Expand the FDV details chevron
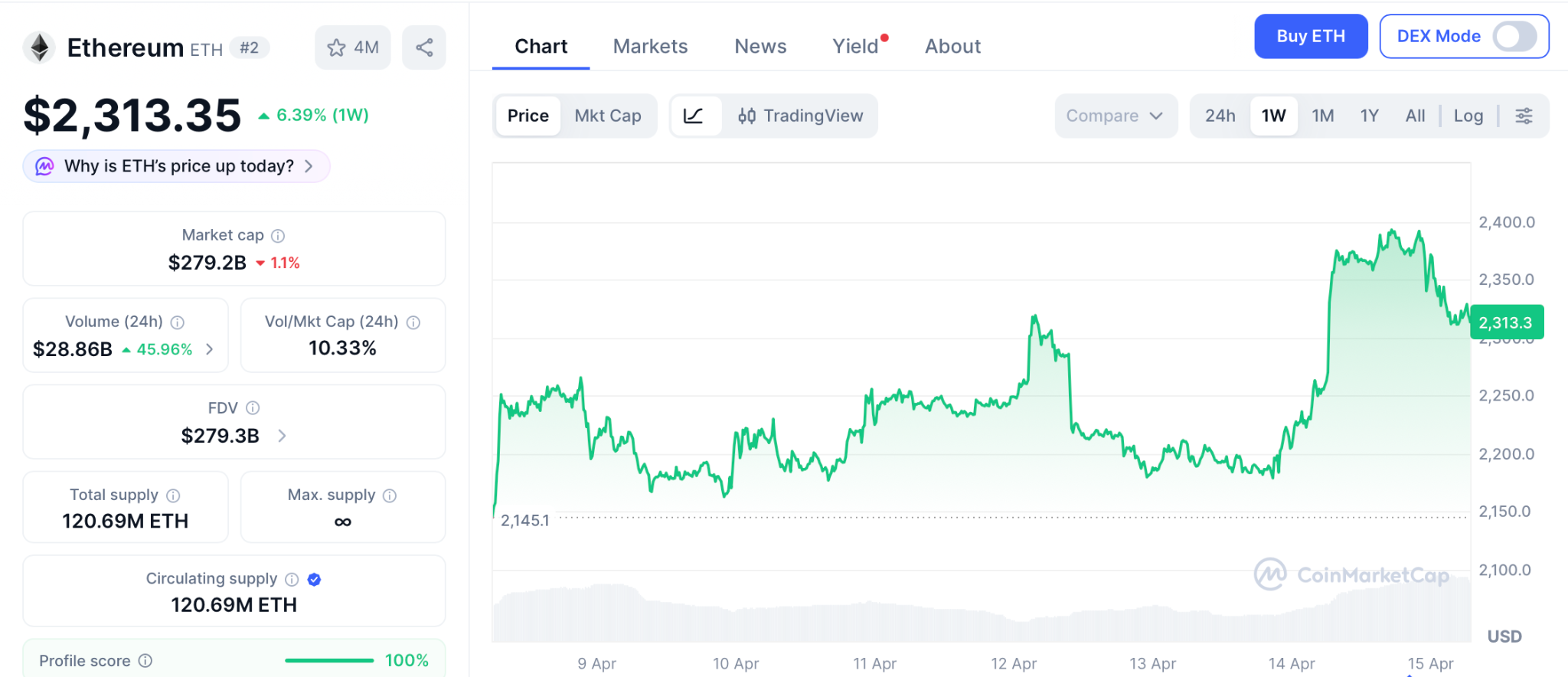Viewport: 1568px width, 677px height. (x=282, y=436)
